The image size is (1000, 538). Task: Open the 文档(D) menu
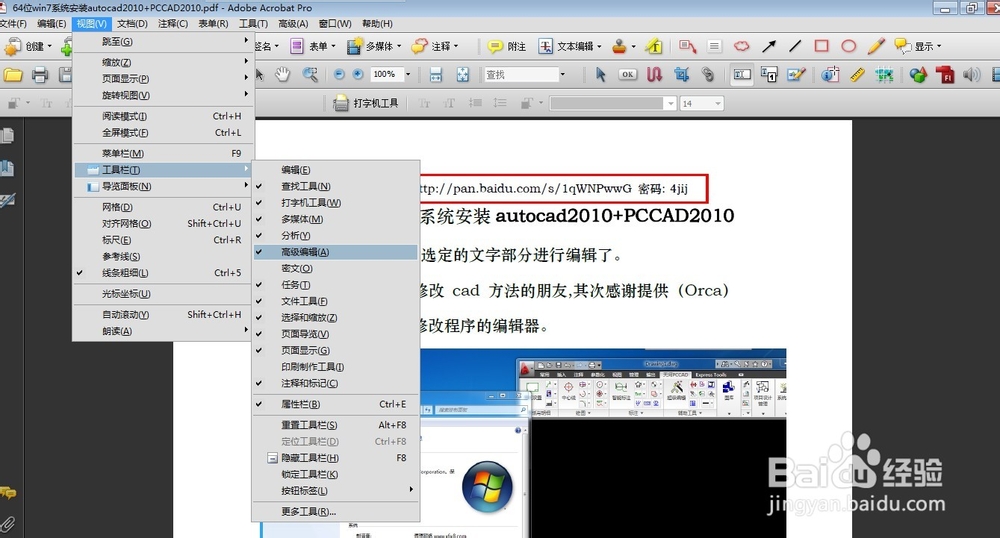[133, 24]
